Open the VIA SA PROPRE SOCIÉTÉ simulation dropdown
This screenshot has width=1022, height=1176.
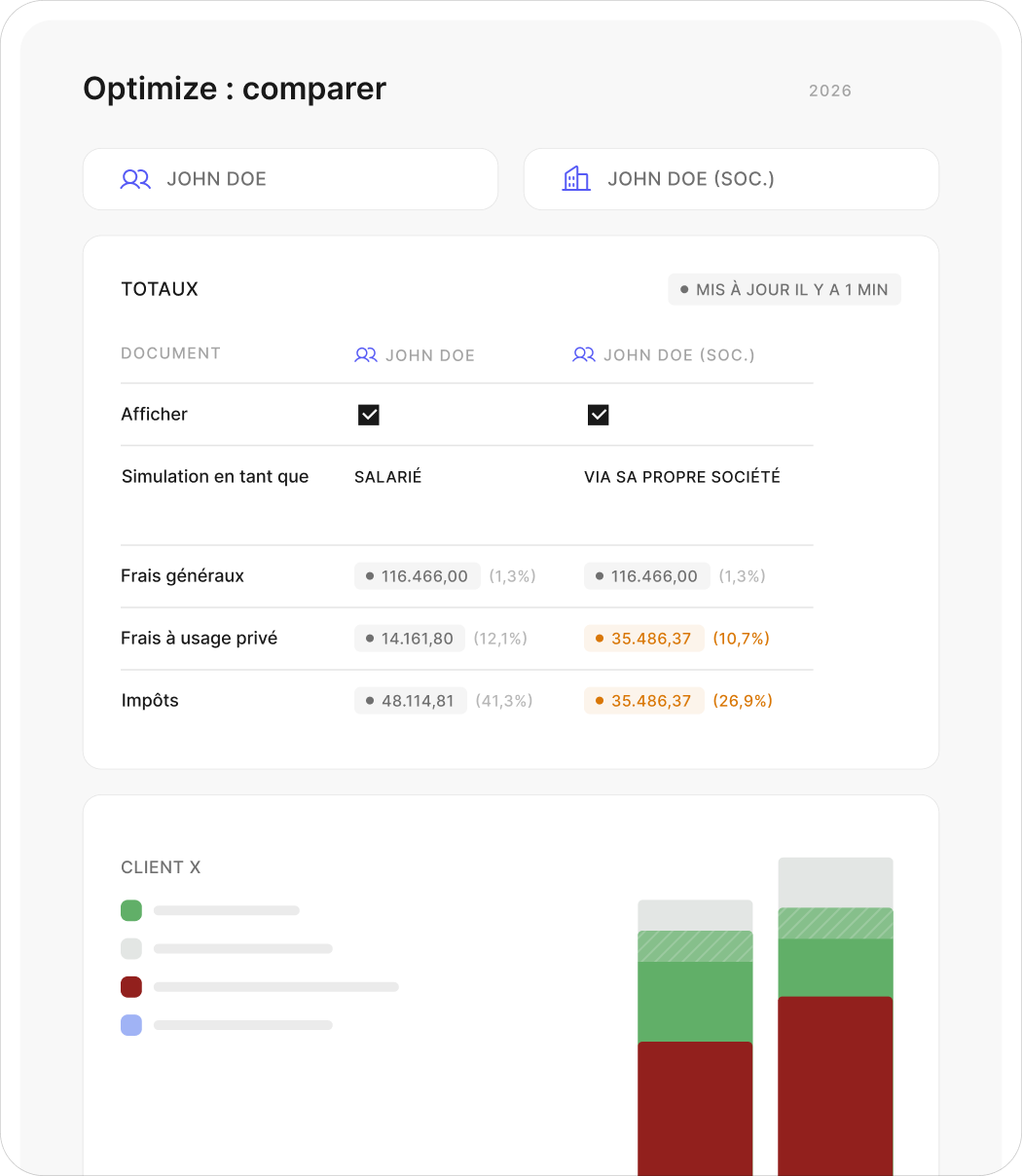click(x=682, y=477)
